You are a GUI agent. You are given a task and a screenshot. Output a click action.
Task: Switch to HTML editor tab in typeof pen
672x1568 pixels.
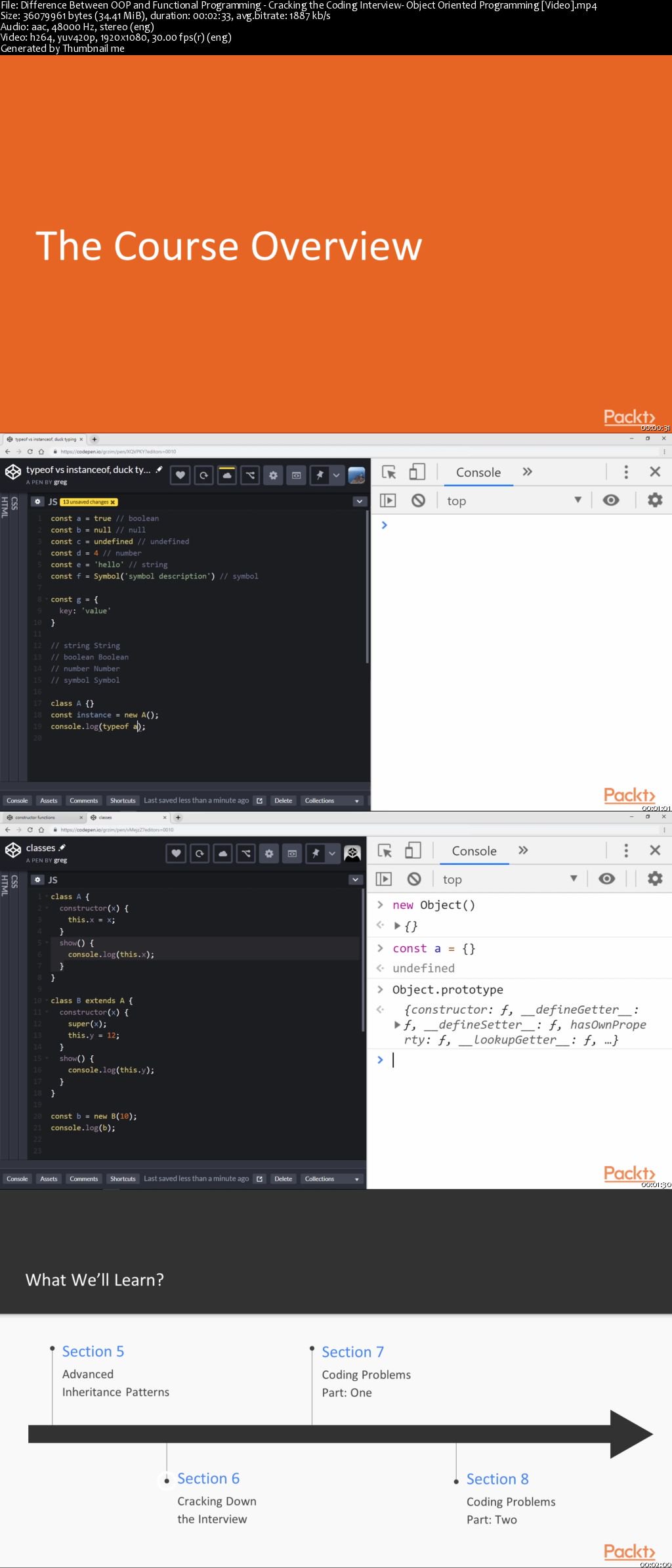[x=5, y=506]
